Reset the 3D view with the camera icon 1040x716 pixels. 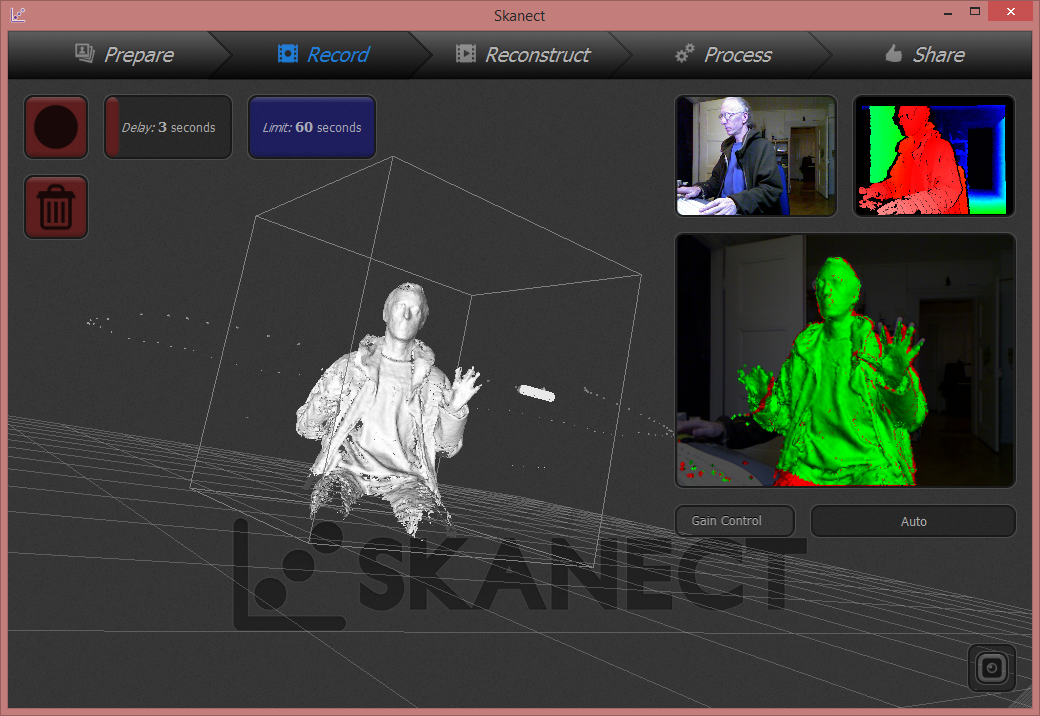992,668
